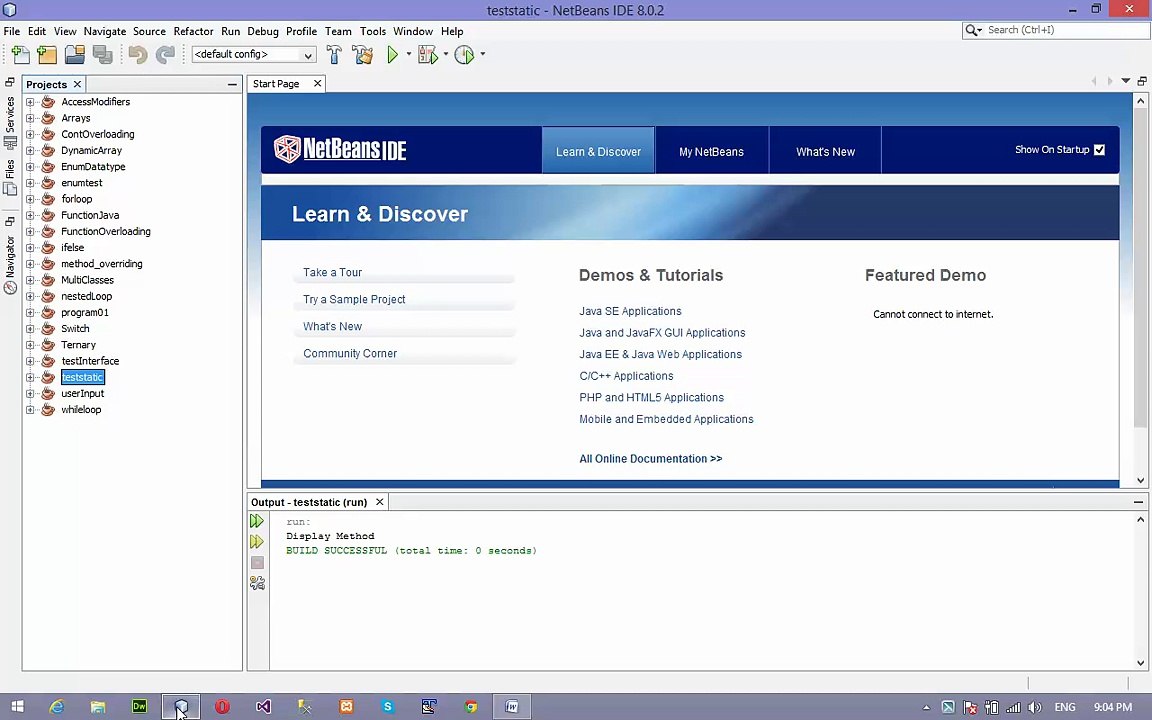This screenshot has height=720, width=1152.
Task: Click the Windows Start button
Action: pos(18,707)
